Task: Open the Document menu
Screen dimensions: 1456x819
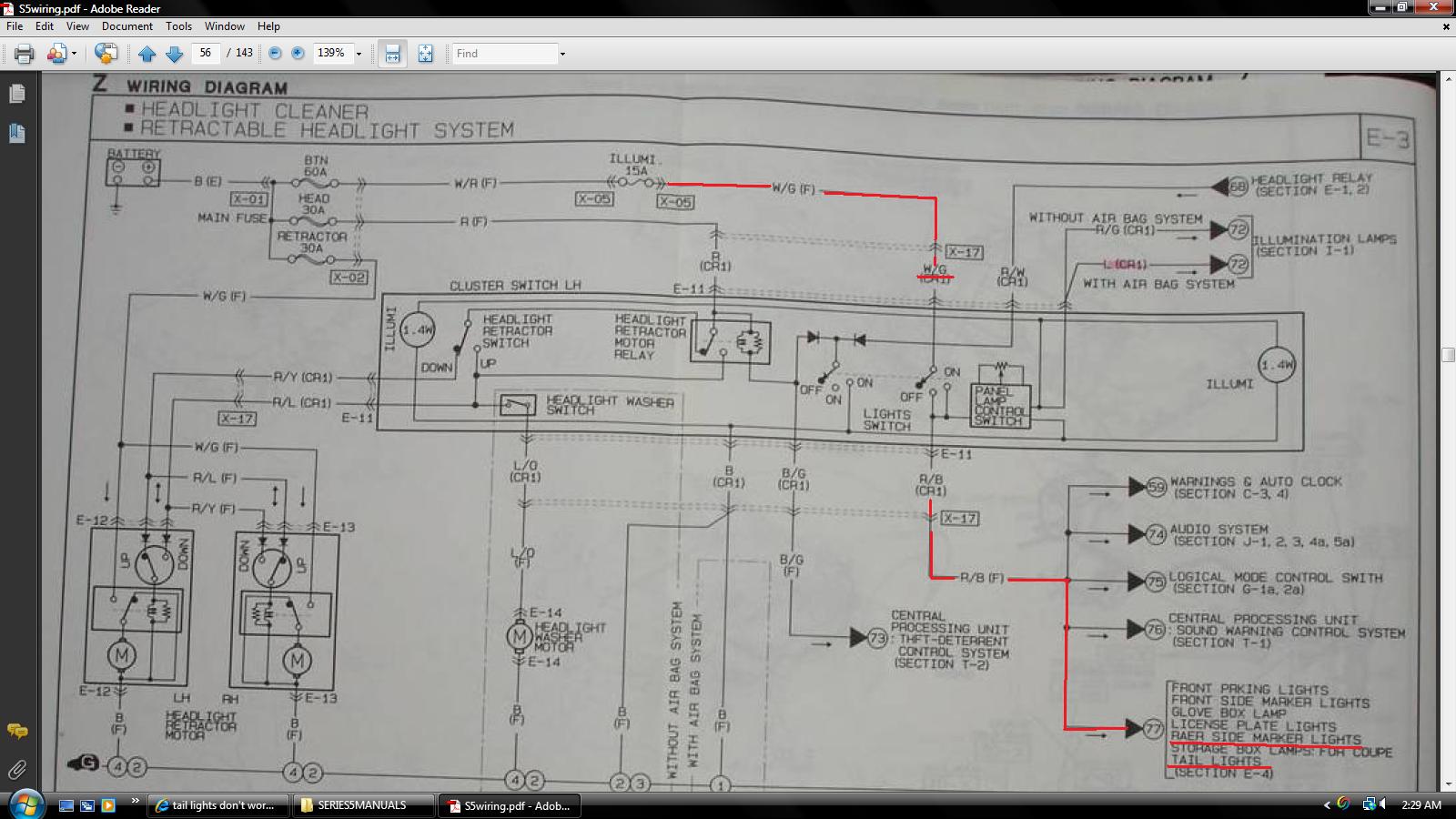Action: (x=127, y=26)
